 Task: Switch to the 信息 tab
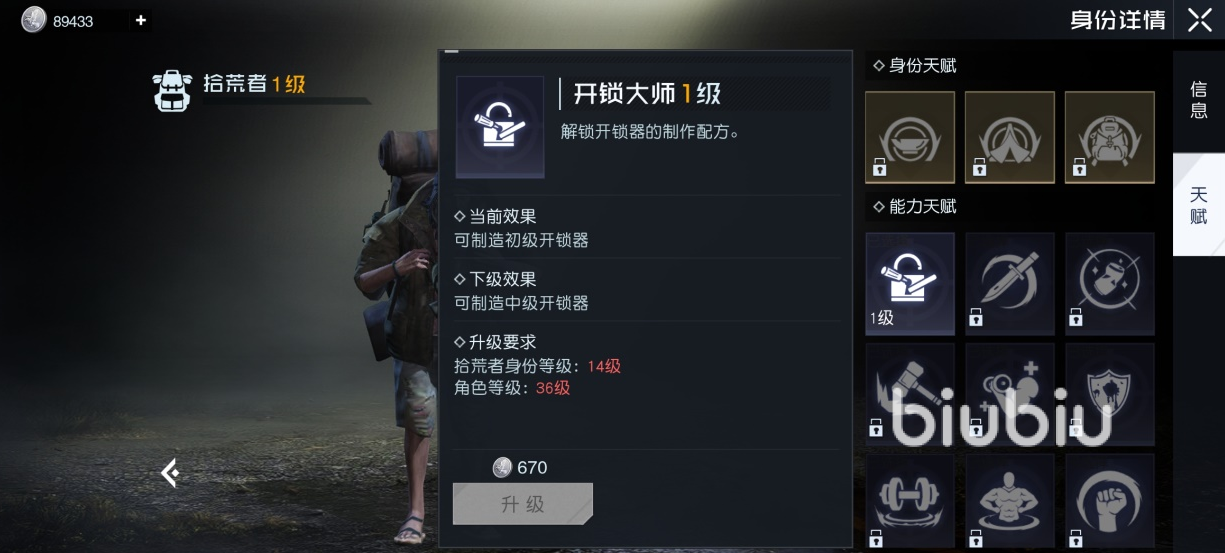coord(1199,101)
